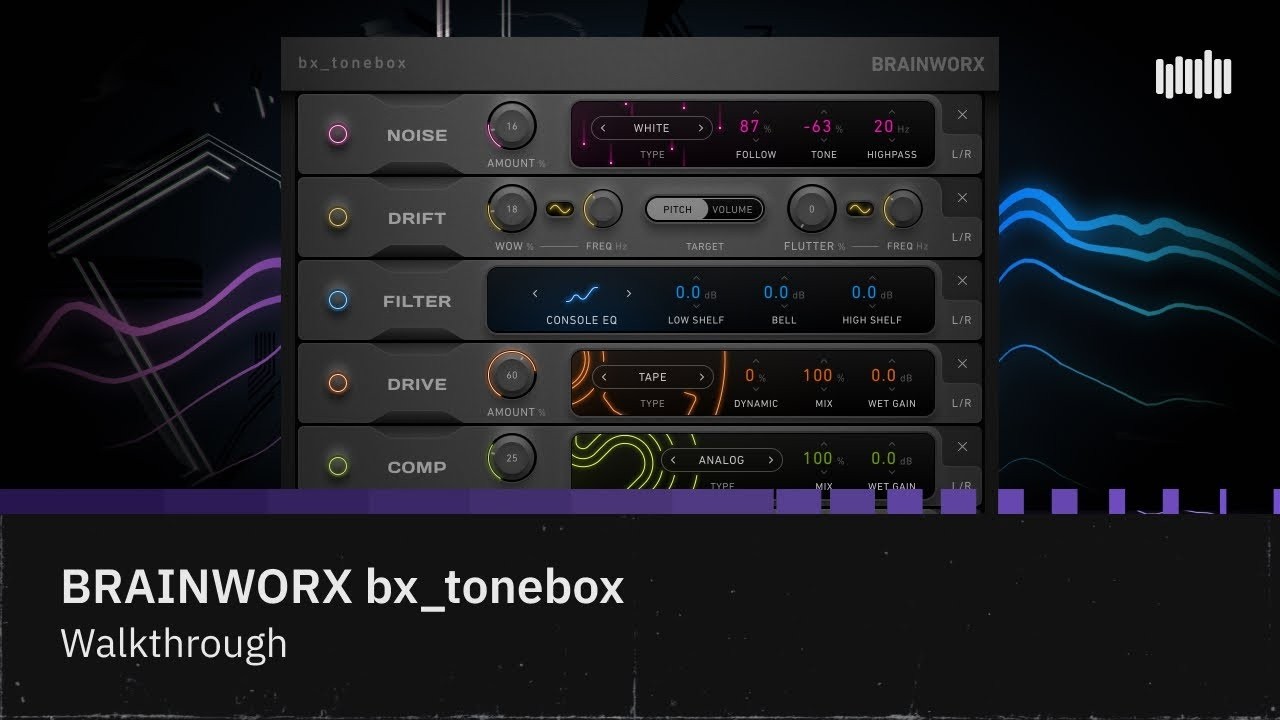The height and width of the screenshot is (720, 1280).
Task: Click the Bell 0.0 dB value
Action: [x=777, y=293]
